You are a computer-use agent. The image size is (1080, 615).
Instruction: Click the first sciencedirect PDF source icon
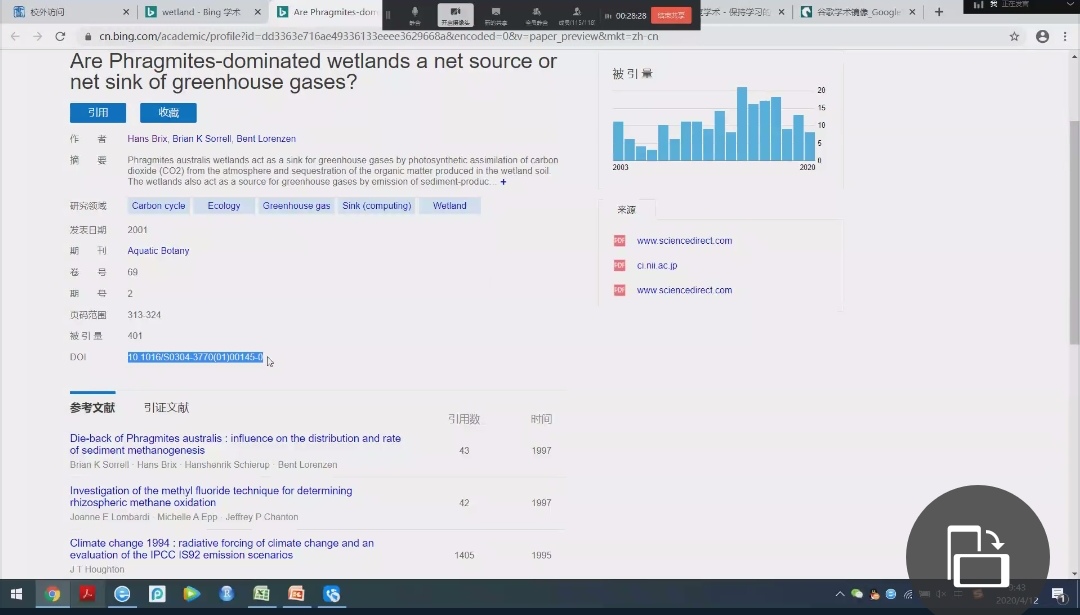click(619, 241)
